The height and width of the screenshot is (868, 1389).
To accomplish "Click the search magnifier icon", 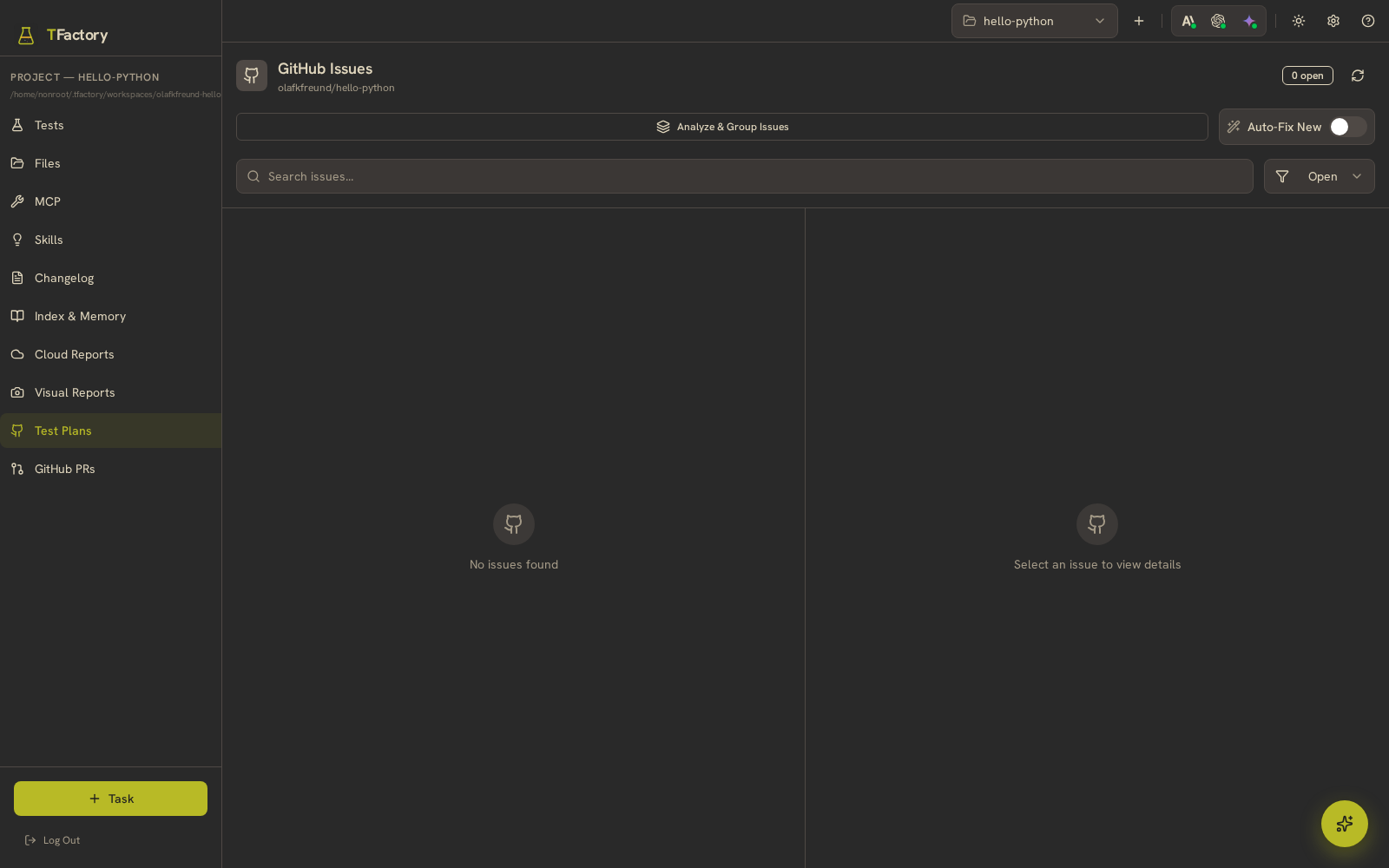I will click(253, 176).
